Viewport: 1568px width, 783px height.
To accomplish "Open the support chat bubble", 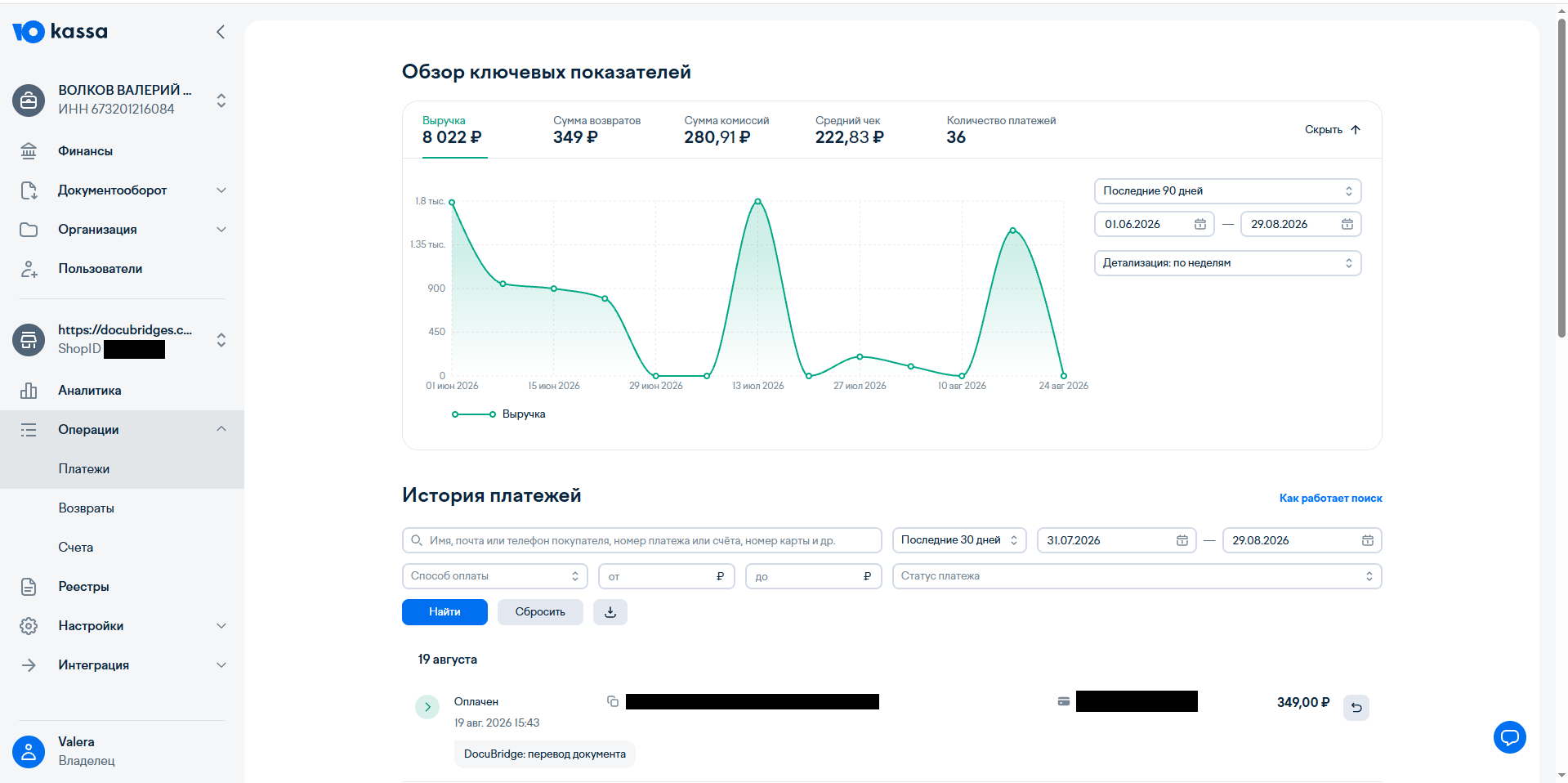I will coord(1509,737).
